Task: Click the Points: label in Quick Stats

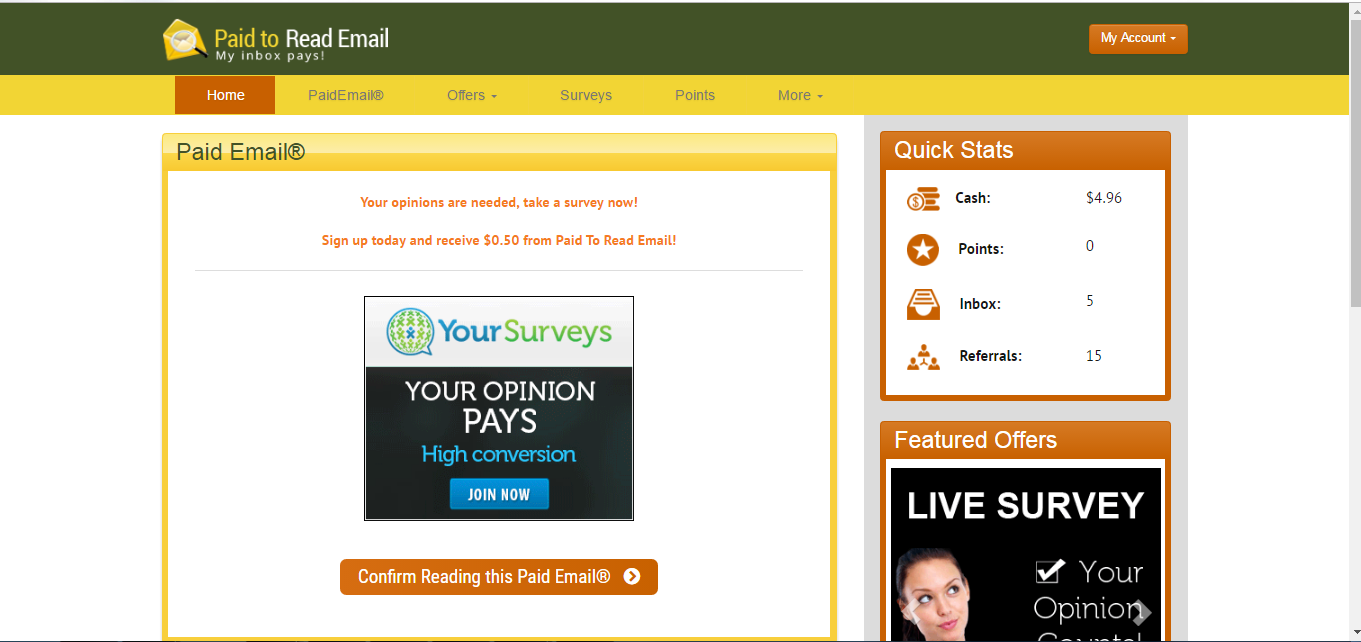Action: 981,249
